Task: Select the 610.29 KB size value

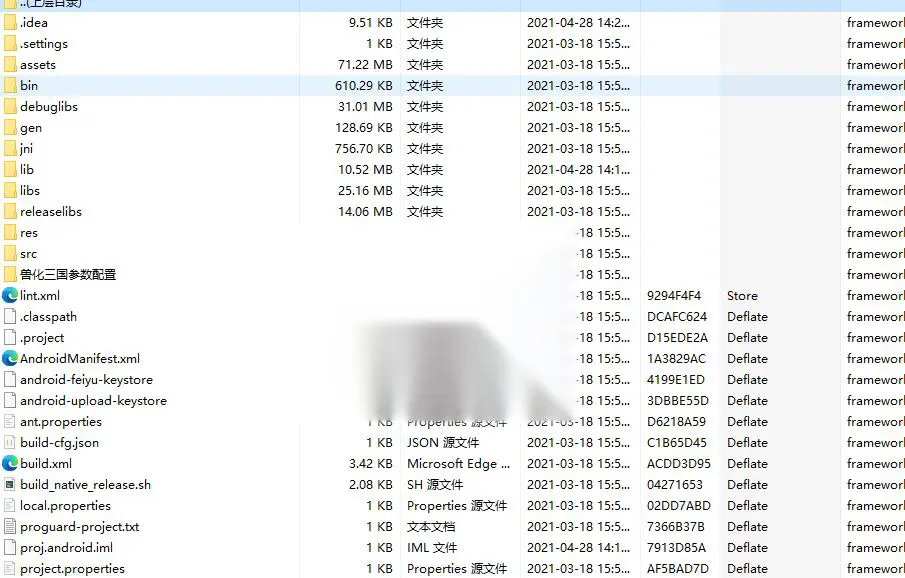Action: [x=364, y=85]
